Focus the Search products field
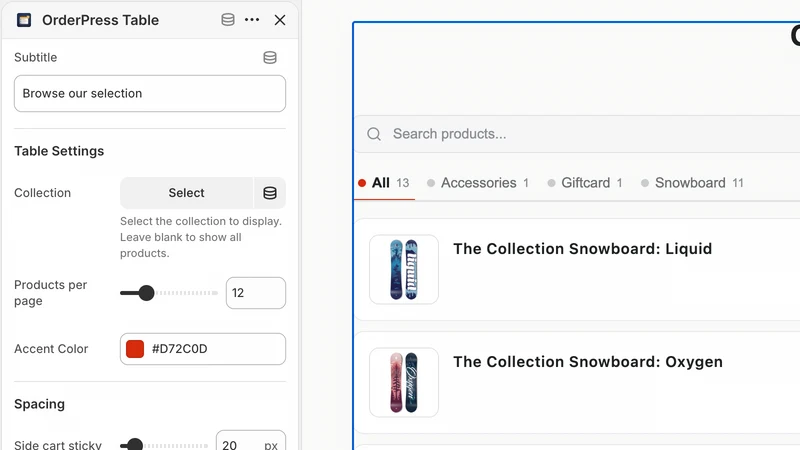 [x=577, y=134]
